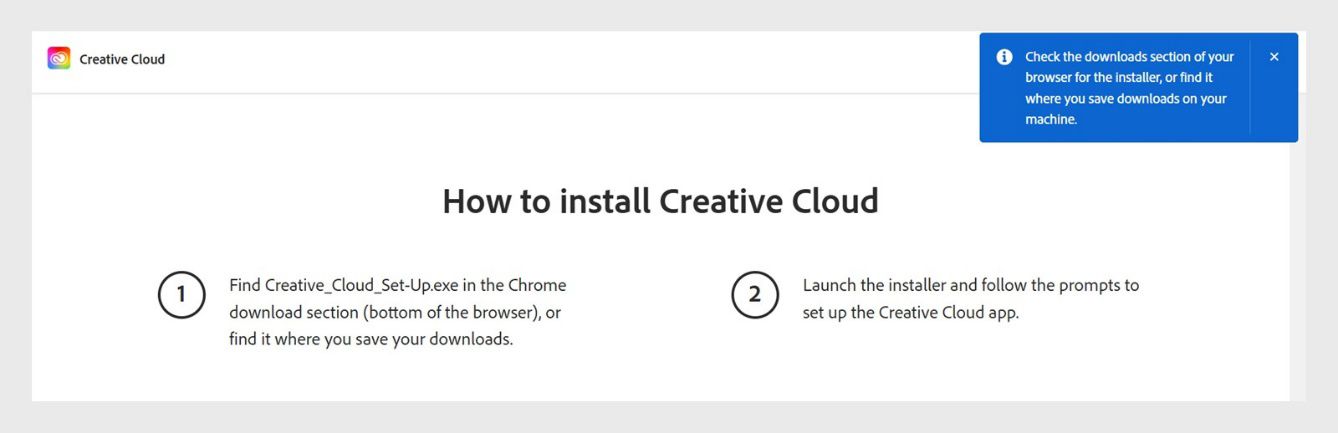
Task: Click the circled number 2 step icon
Action: (755, 294)
